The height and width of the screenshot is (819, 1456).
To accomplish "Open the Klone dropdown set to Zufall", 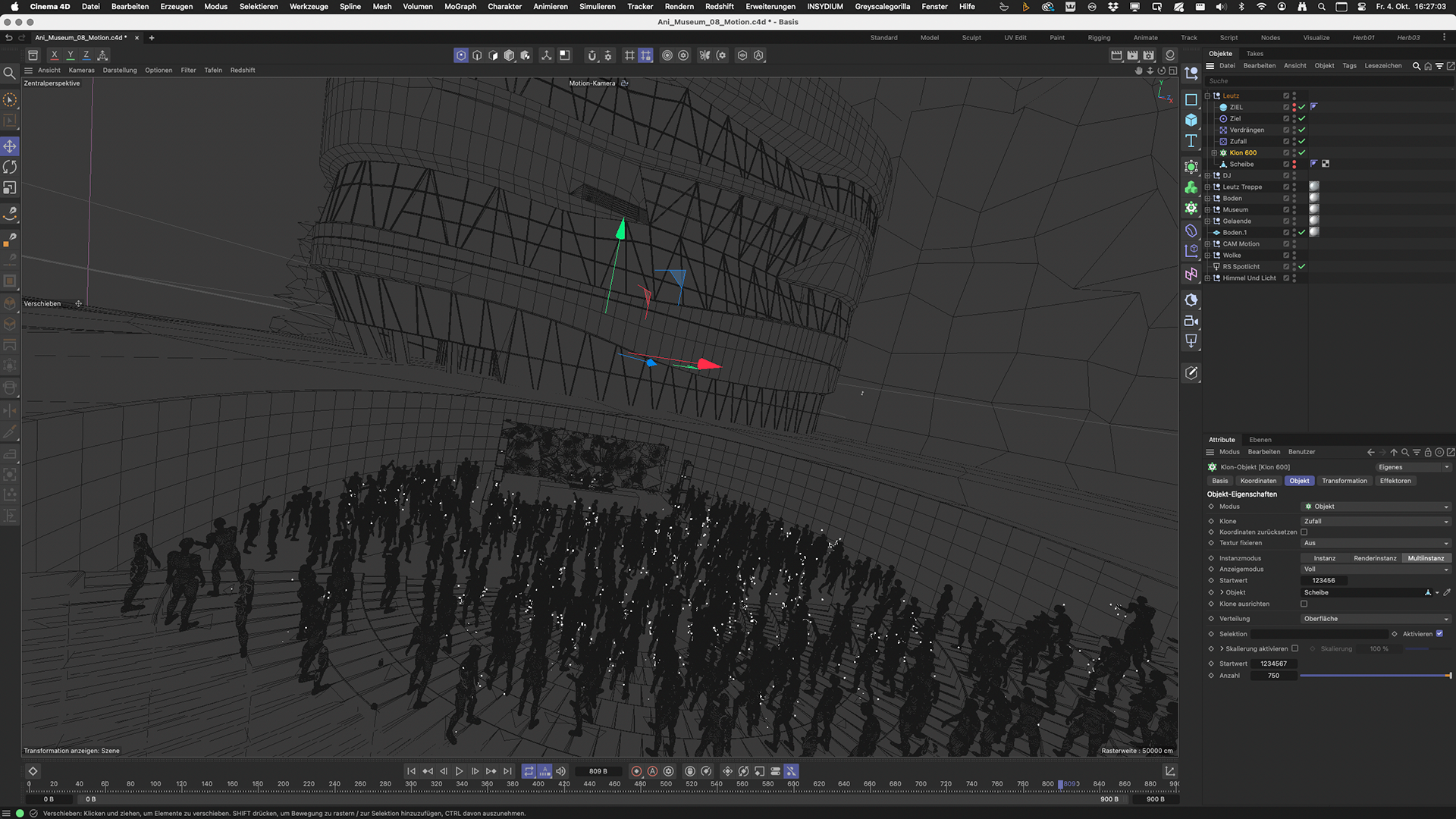I will tap(1375, 522).
